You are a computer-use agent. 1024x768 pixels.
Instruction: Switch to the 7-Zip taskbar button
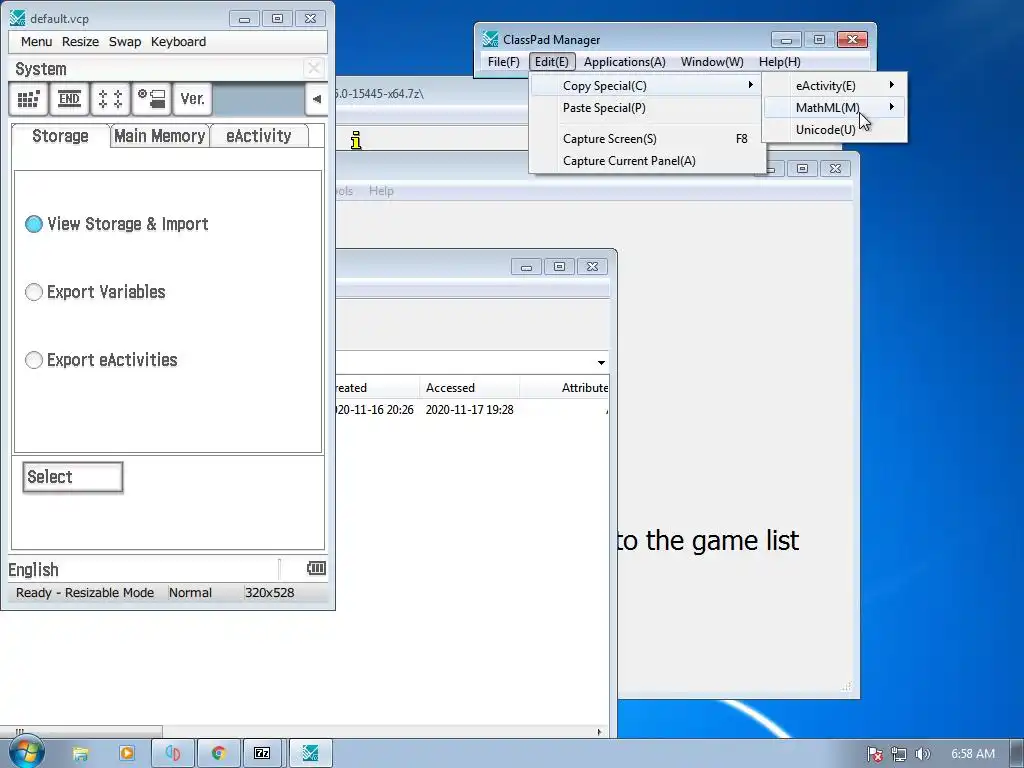click(x=262, y=754)
